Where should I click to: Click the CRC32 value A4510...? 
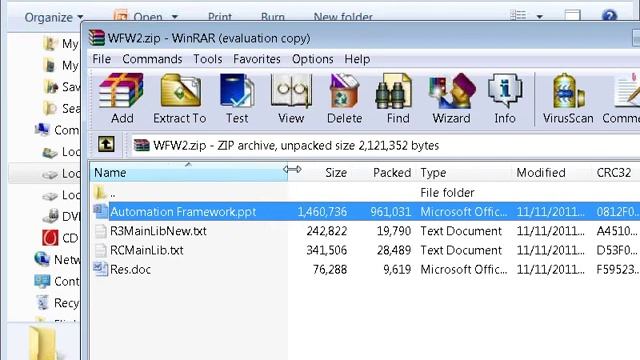617,231
